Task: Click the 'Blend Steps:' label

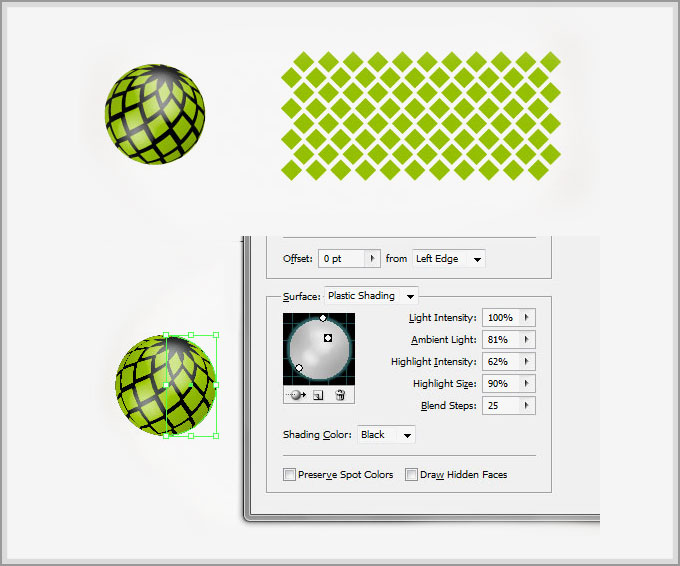Action: click(x=448, y=406)
